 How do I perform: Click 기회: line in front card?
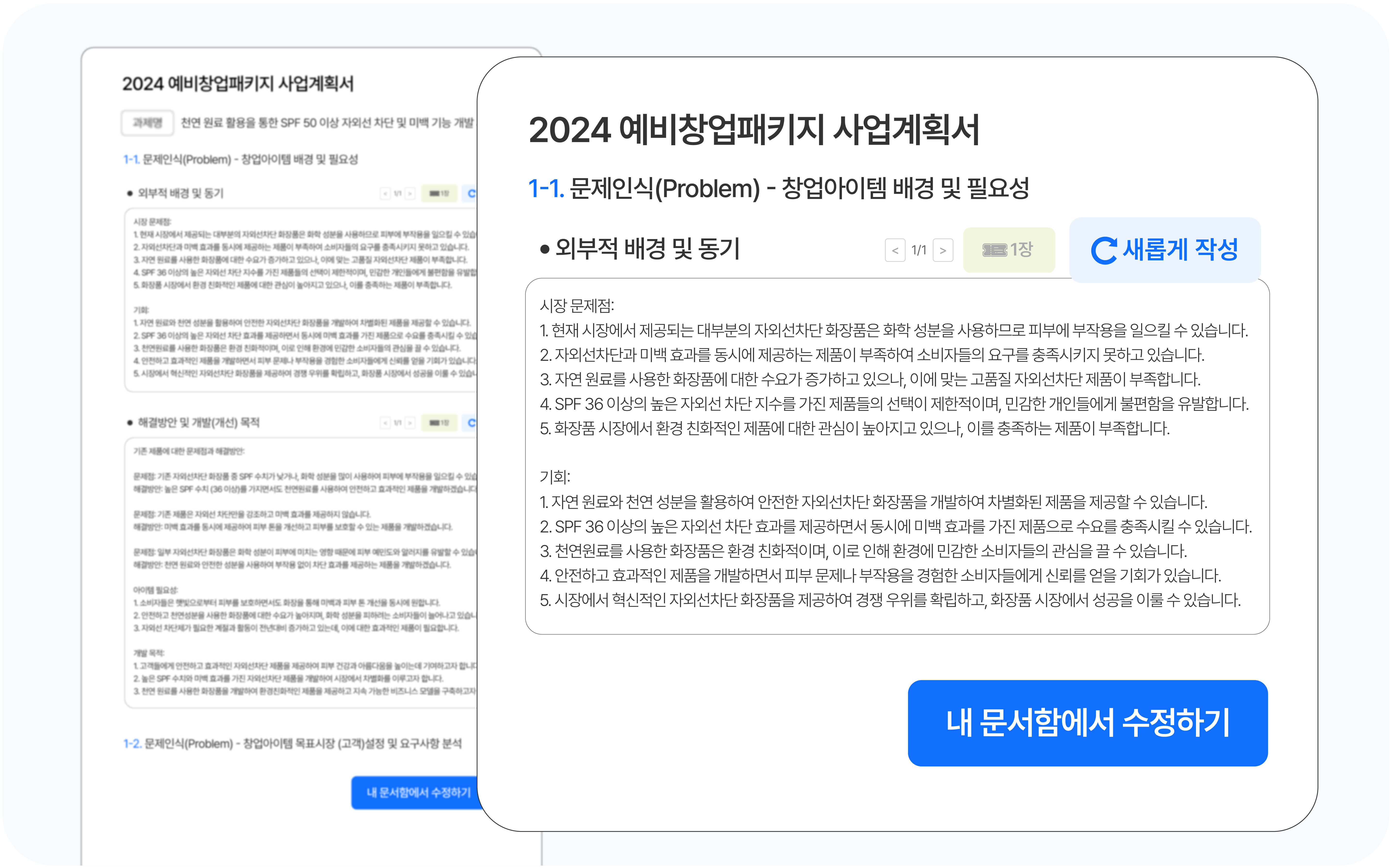555,477
